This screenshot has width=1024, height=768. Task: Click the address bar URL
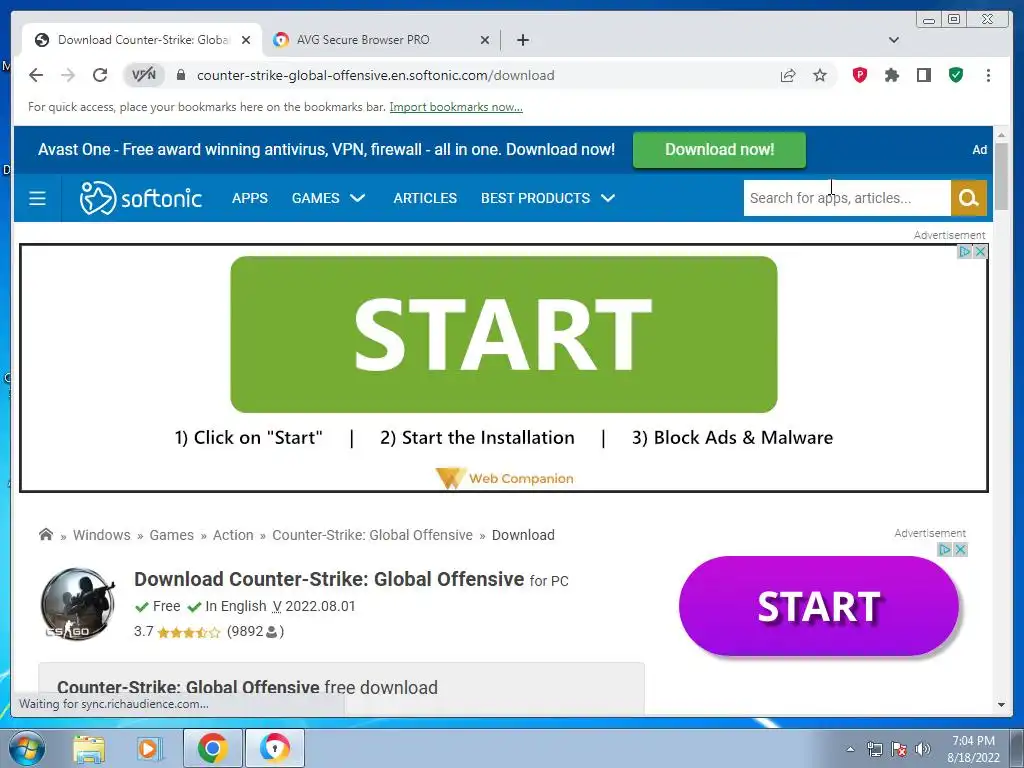[x=376, y=75]
